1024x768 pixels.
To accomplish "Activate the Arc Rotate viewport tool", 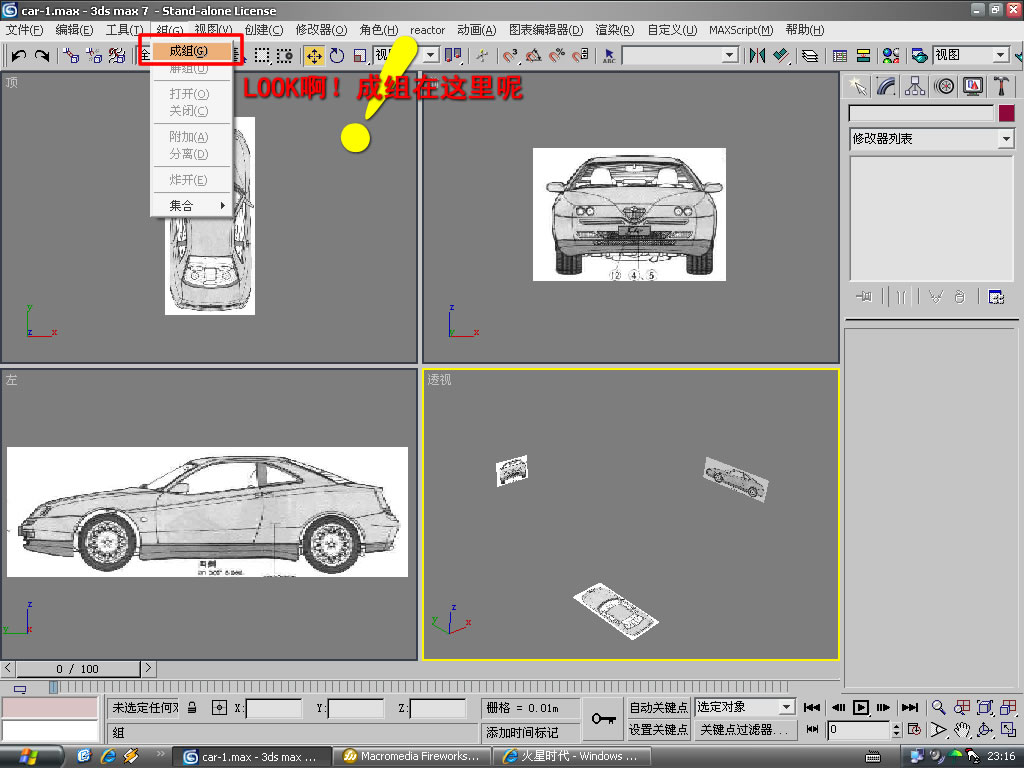I will click(985, 729).
